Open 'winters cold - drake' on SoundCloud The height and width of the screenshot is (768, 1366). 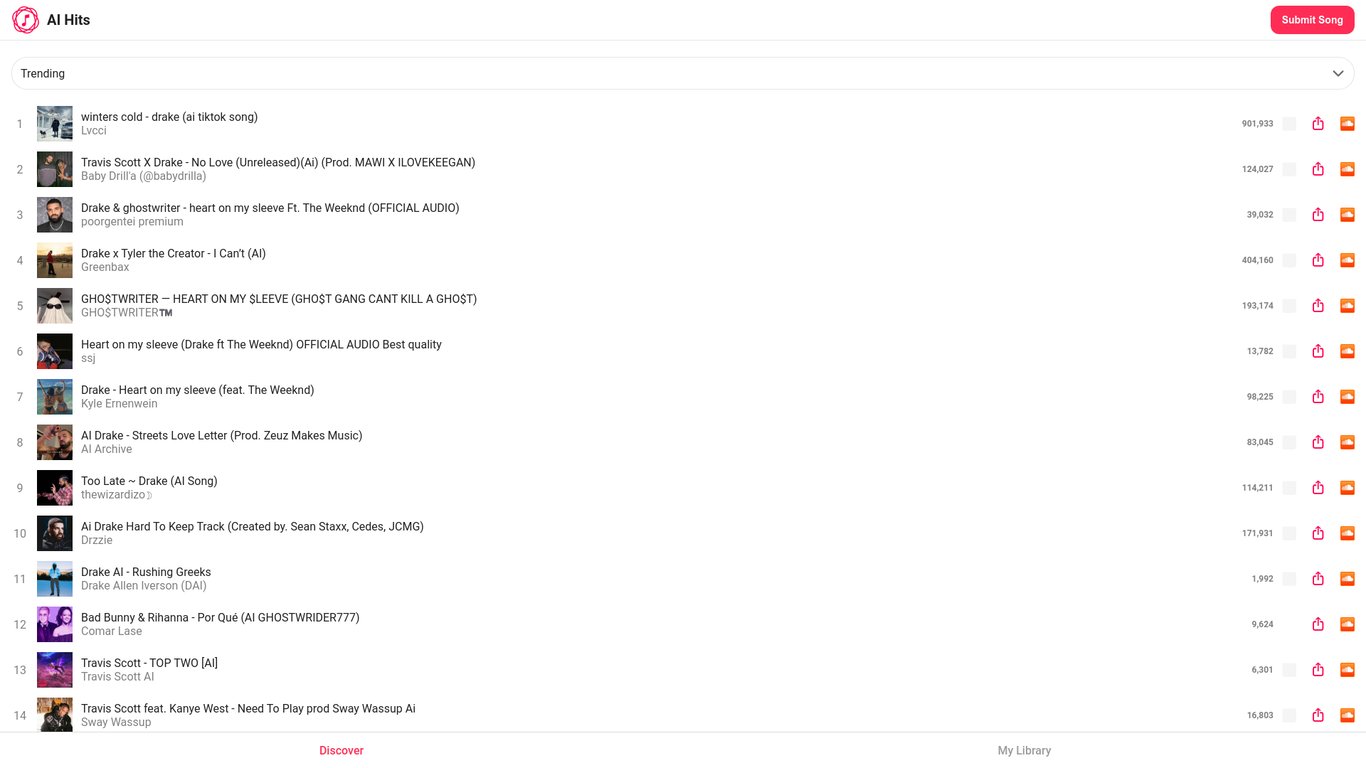[1347, 124]
